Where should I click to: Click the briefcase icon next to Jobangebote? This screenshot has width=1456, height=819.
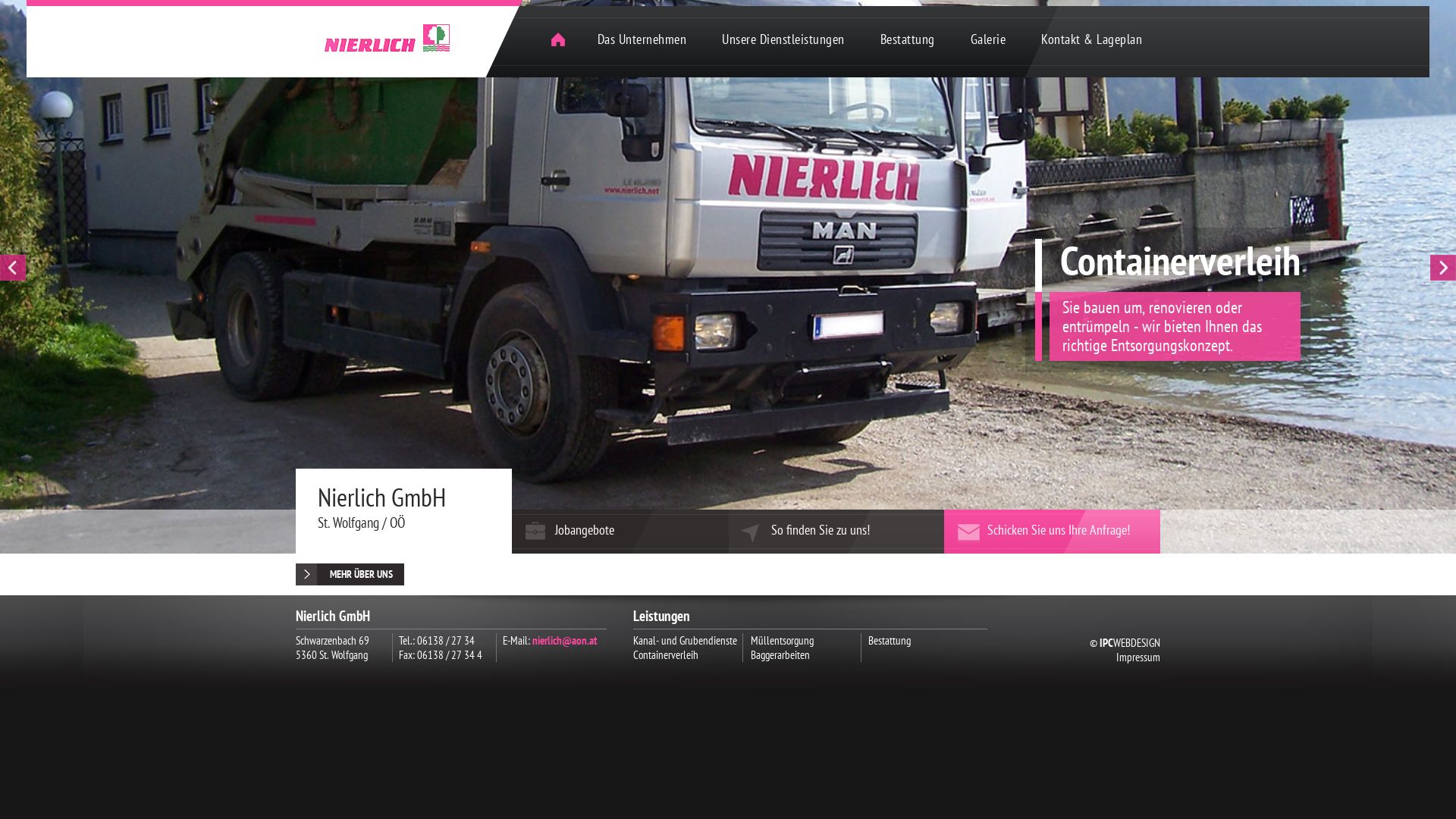(535, 531)
